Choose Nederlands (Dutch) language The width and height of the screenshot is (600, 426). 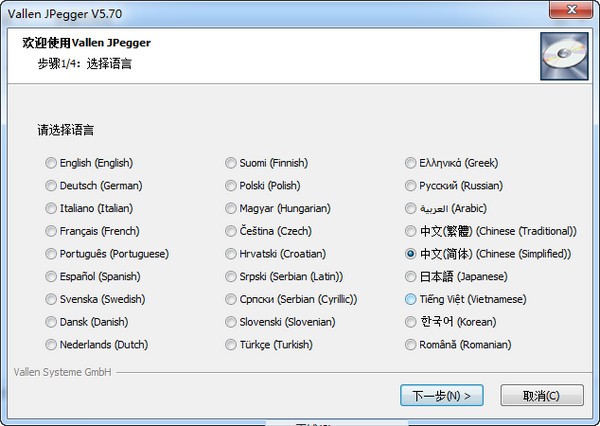point(52,345)
